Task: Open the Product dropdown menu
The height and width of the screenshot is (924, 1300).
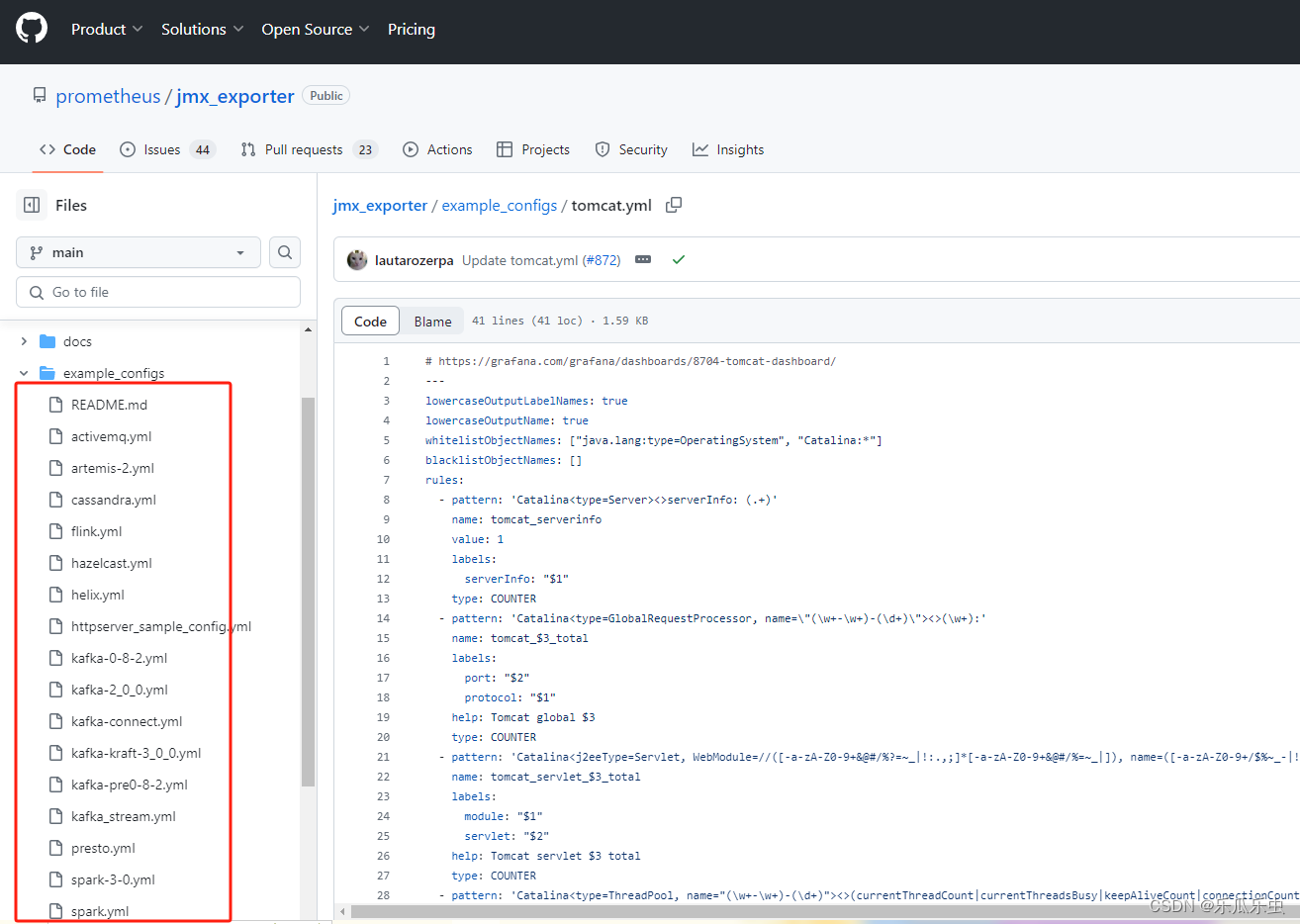Action: [107, 29]
